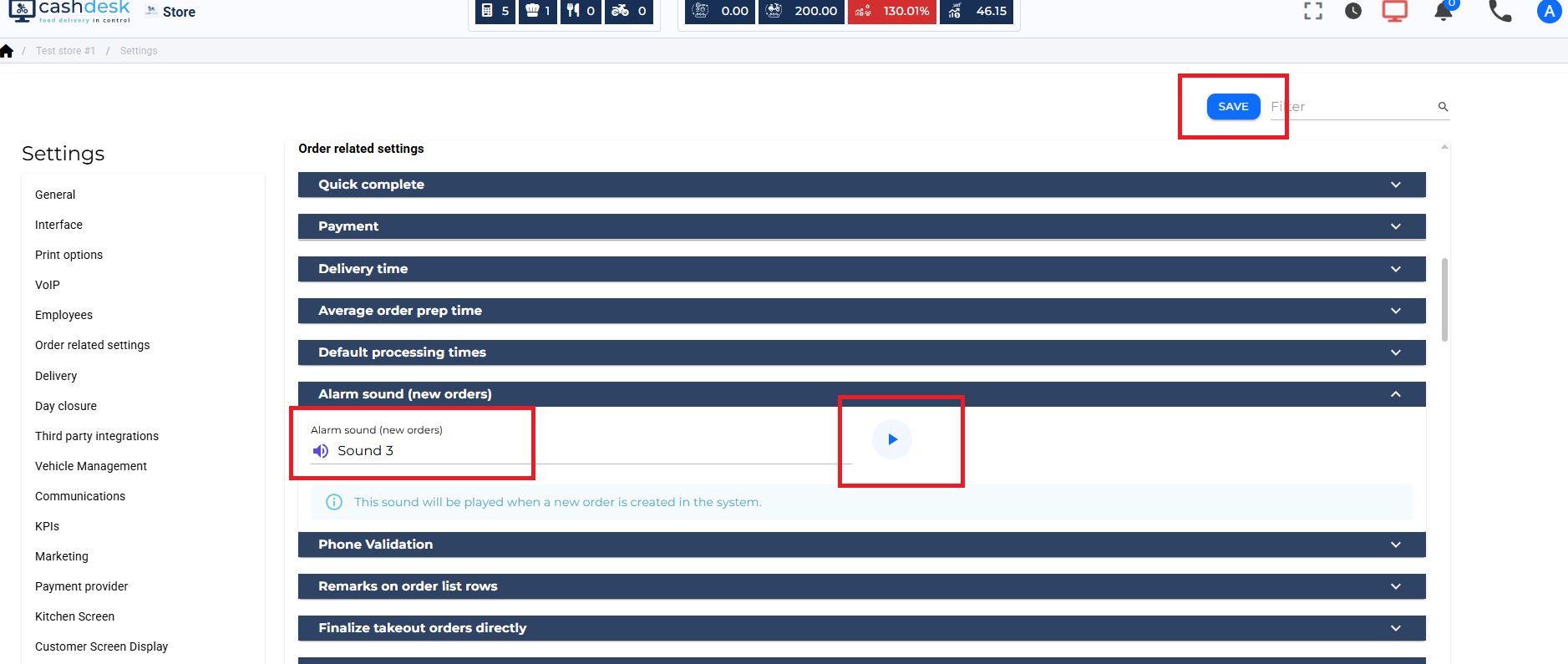Click the motorbike delivery orders counter
This screenshot has height=664, width=1568.
[628, 11]
